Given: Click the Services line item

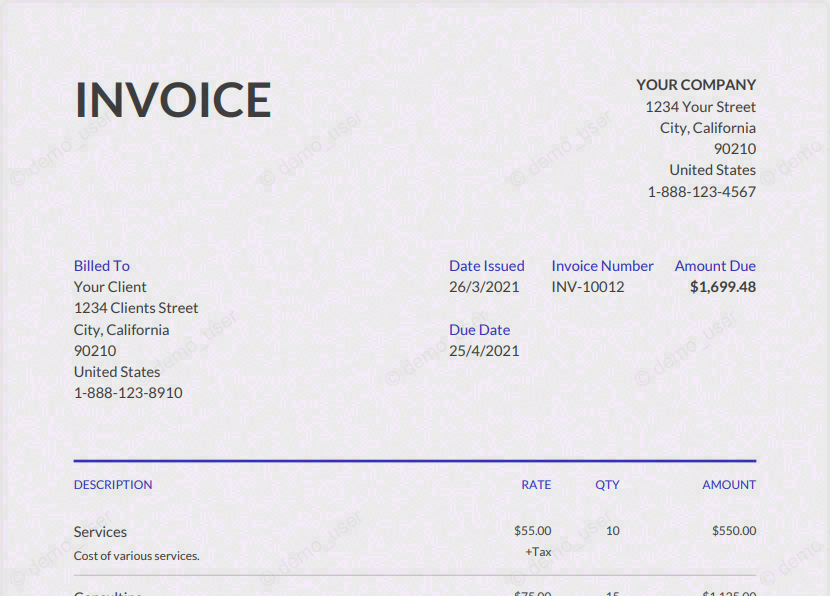Looking at the screenshot, I should pyautogui.click(x=100, y=531).
